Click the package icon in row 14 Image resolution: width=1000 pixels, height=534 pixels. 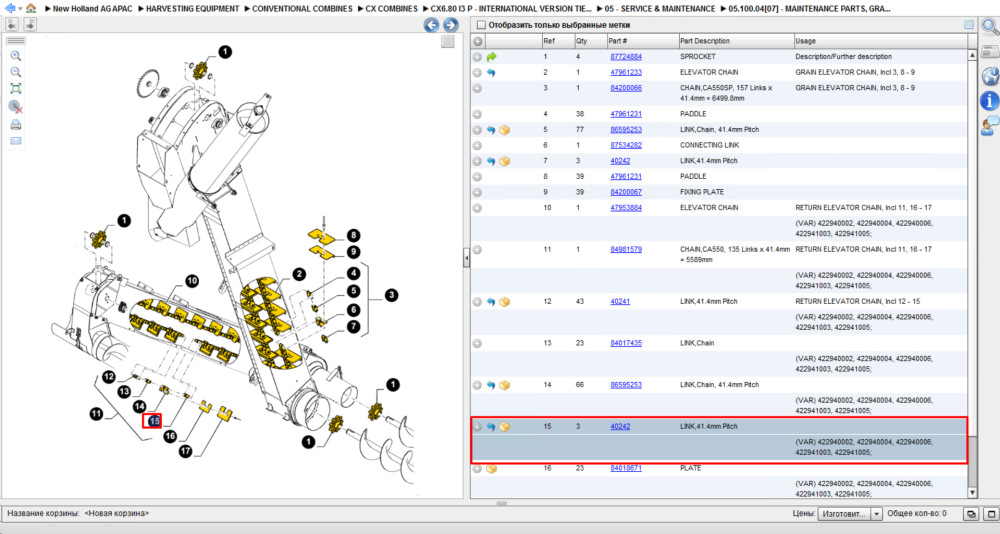(504, 385)
